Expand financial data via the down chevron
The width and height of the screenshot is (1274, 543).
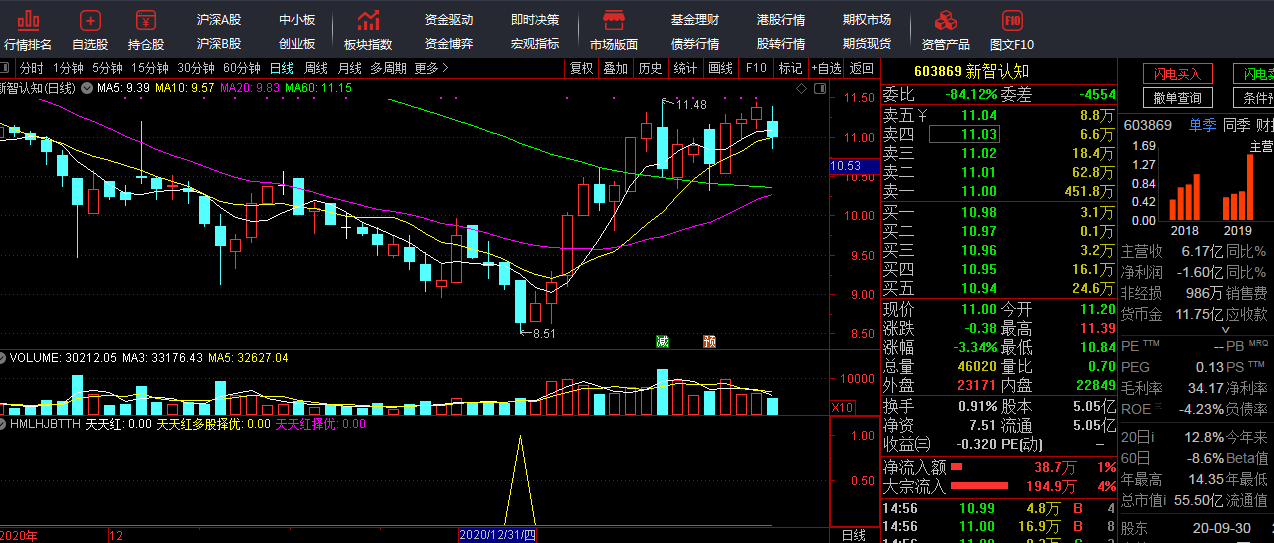coord(1226,329)
